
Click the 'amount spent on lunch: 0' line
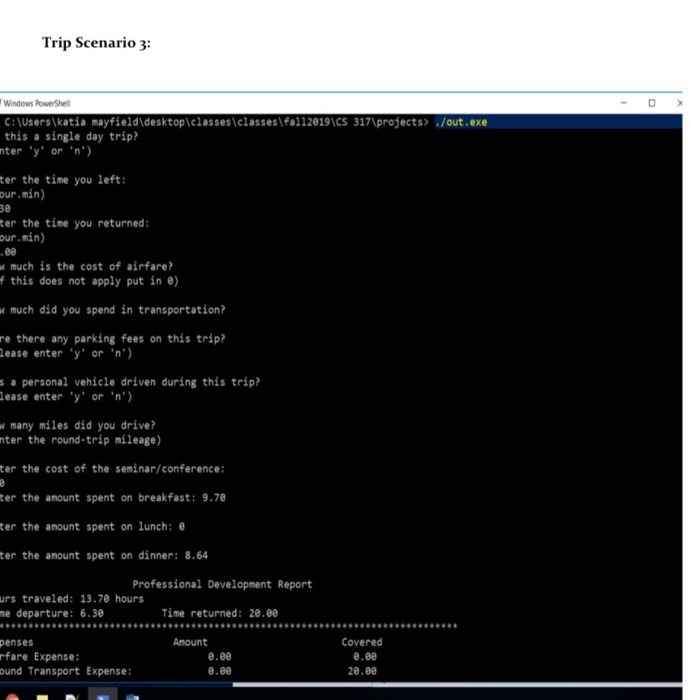(115, 527)
